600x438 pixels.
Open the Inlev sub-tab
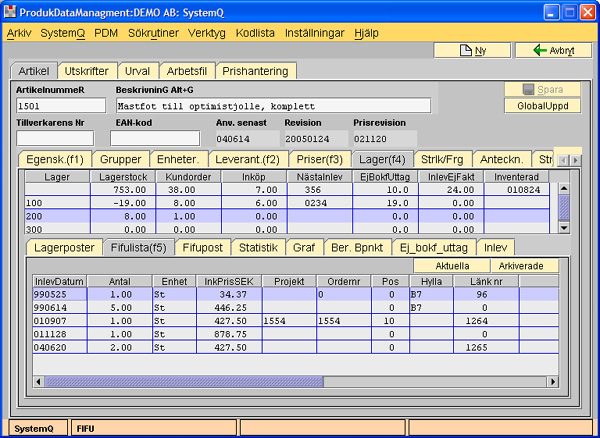(495, 247)
